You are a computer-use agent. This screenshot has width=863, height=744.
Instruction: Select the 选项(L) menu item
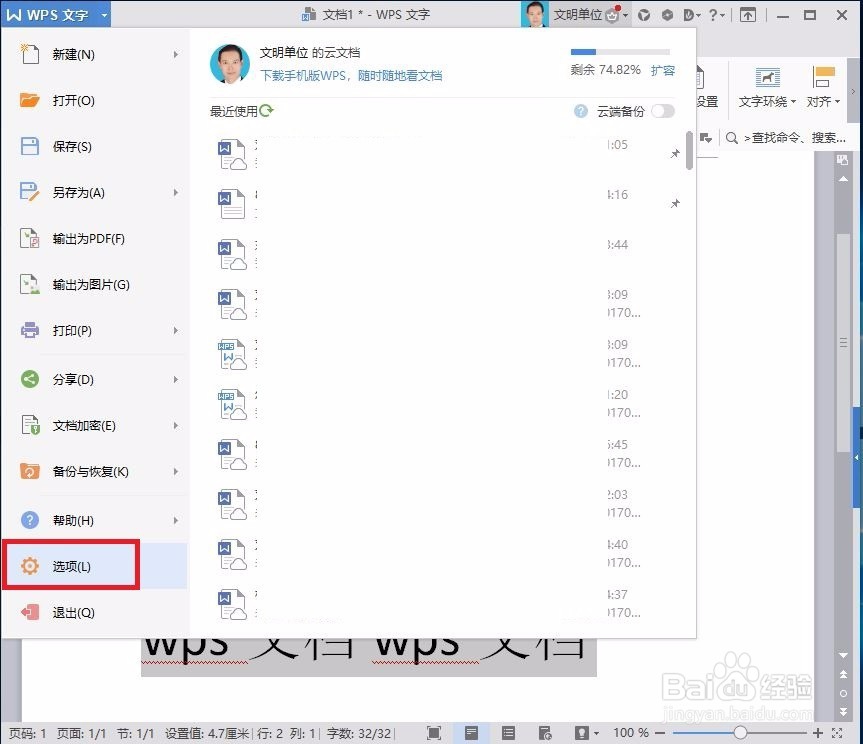pos(94,566)
